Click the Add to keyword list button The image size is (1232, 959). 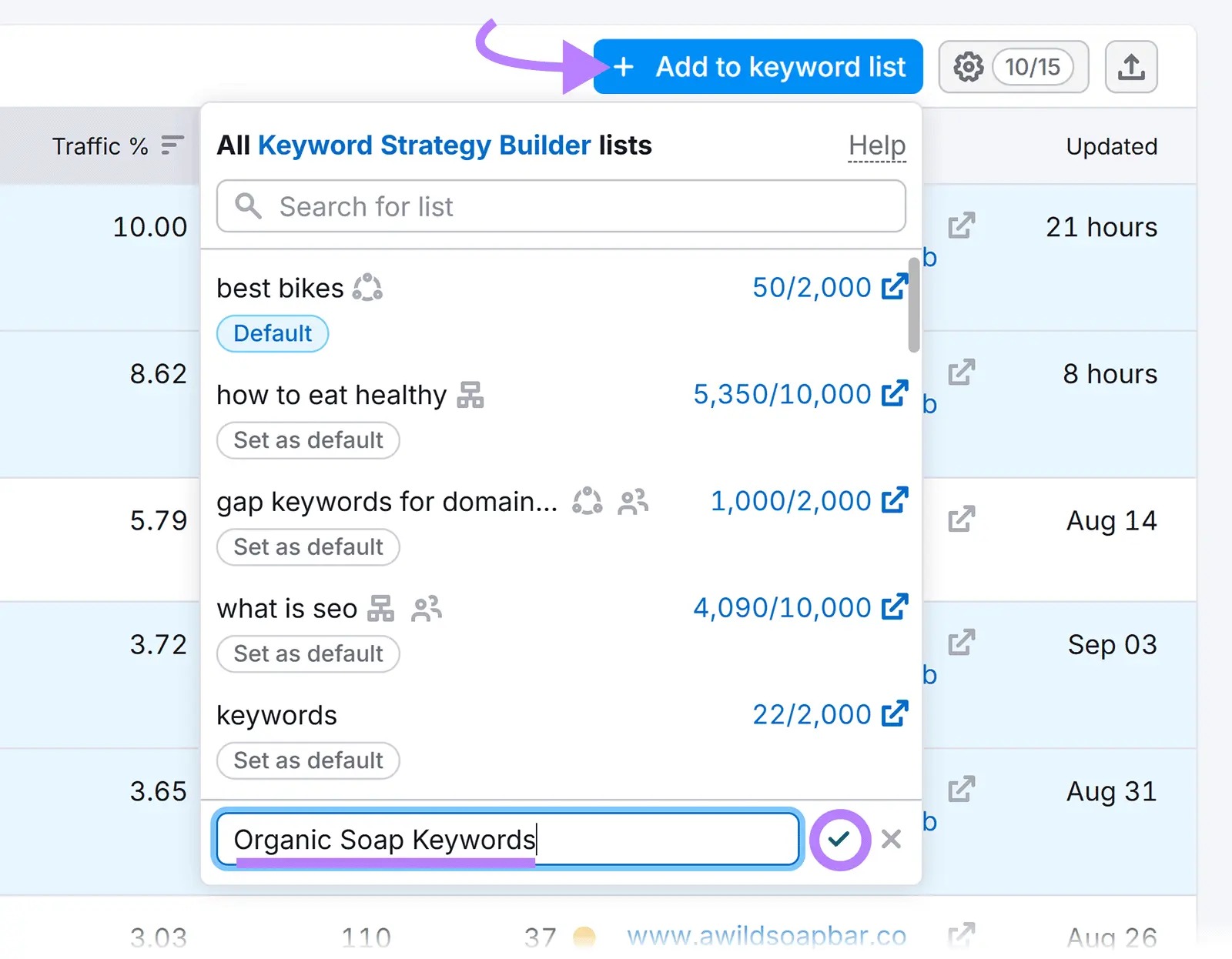[x=758, y=66]
